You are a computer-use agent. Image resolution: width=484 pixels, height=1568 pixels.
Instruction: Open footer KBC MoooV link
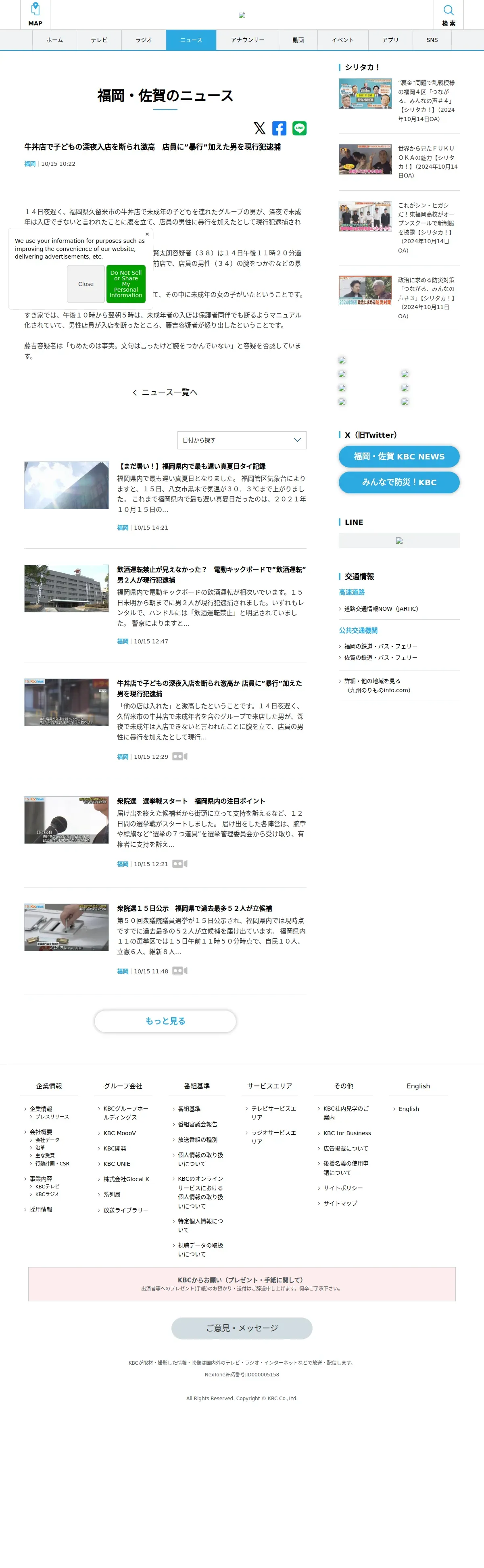(119, 1134)
